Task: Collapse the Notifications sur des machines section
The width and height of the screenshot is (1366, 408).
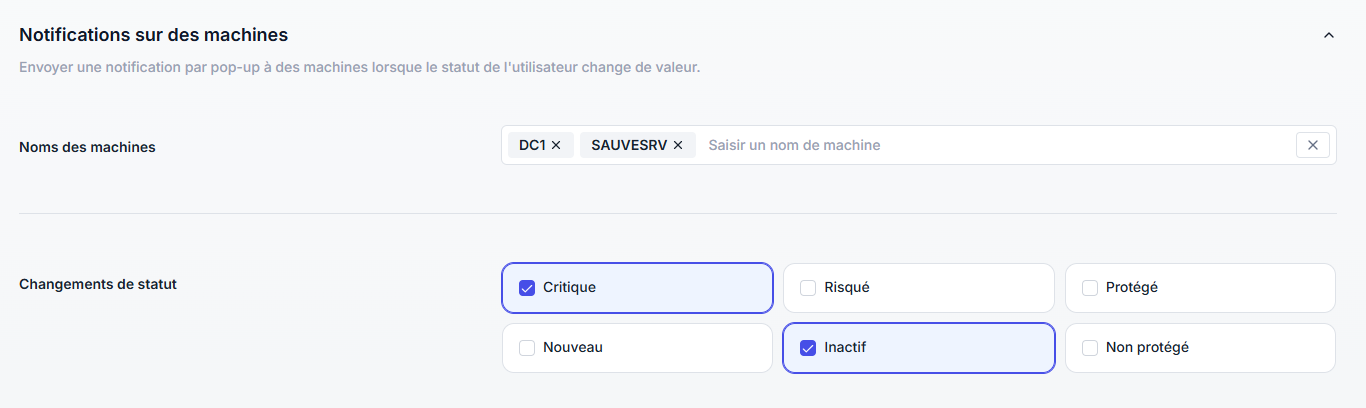Action: [x=1329, y=35]
